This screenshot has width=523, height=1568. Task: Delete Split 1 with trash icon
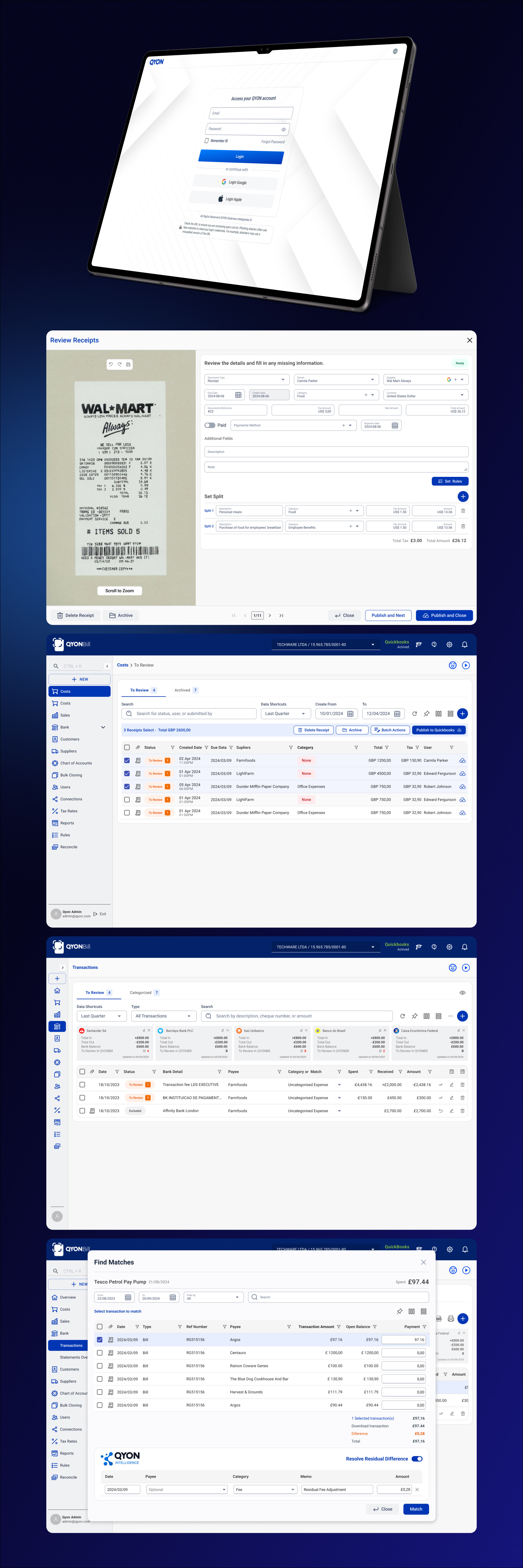coord(463,511)
